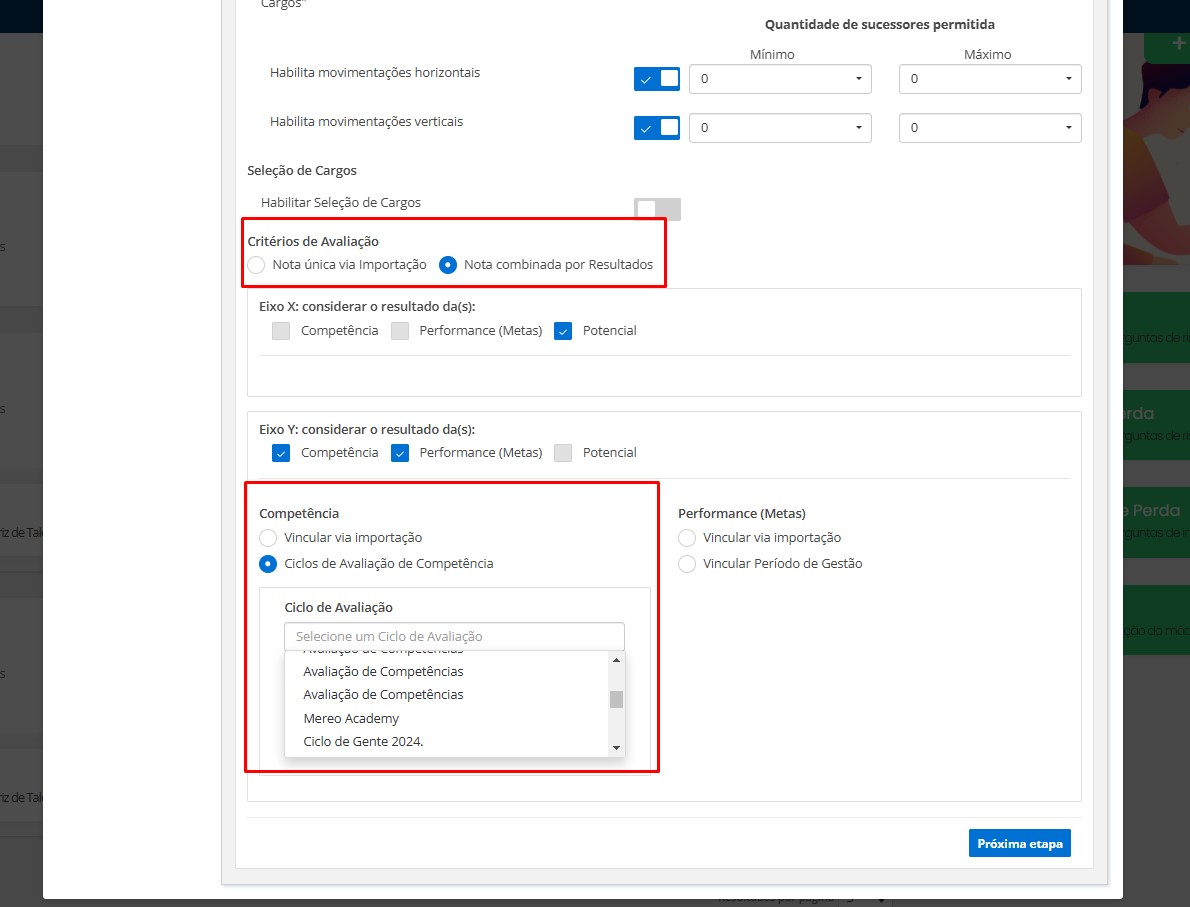Click the Selecione um Ciclo de Avaliação field
Viewport: 1190px width, 907px height.
pos(454,636)
